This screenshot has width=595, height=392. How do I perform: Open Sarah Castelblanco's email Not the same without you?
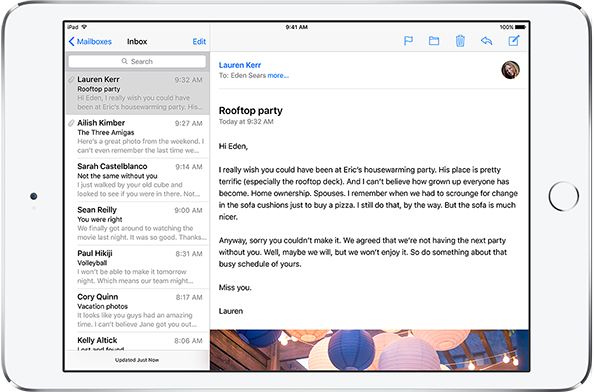pyautogui.click(x=137, y=180)
